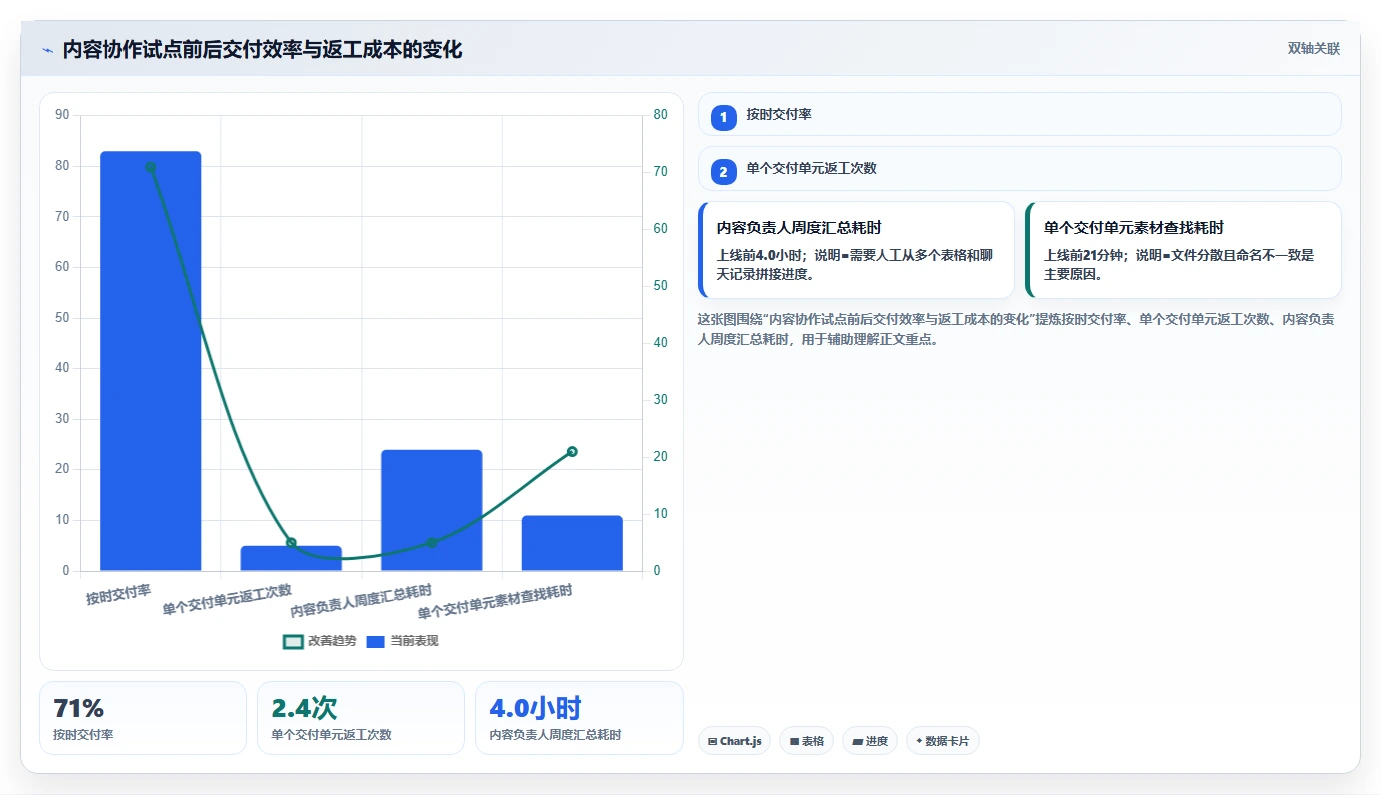Click the 71% 按时交付率 stat card

(x=143, y=718)
